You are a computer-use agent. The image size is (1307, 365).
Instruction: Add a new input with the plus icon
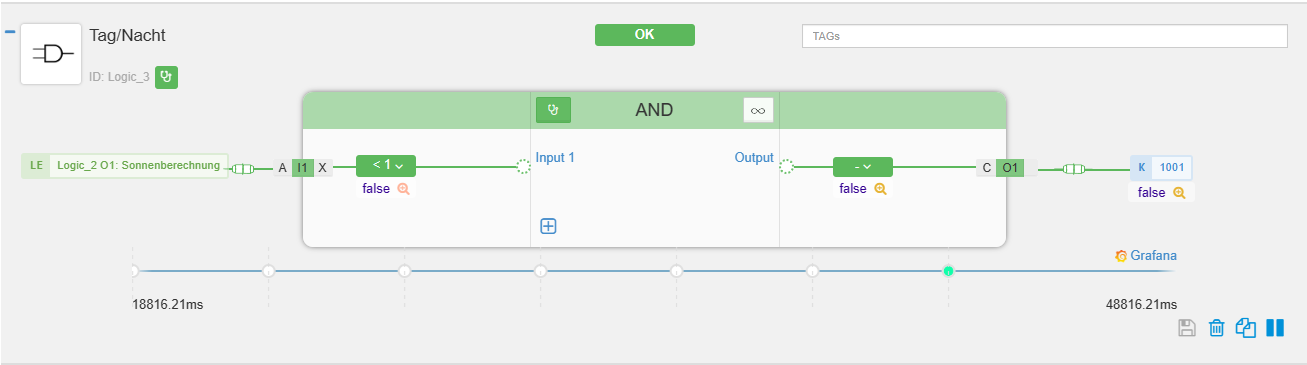(548, 226)
